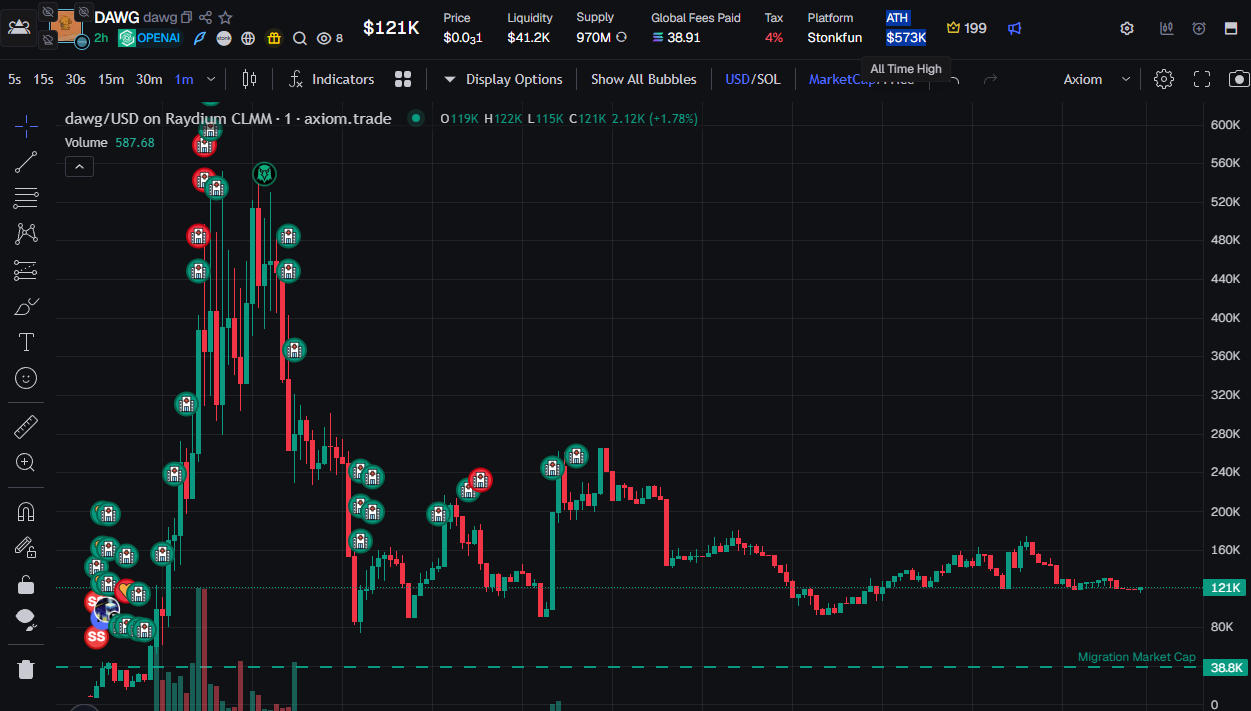Toggle magnet mode for drawings
The height and width of the screenshot is (711, 1251).
pyautogui.click(x=27, y=512)
